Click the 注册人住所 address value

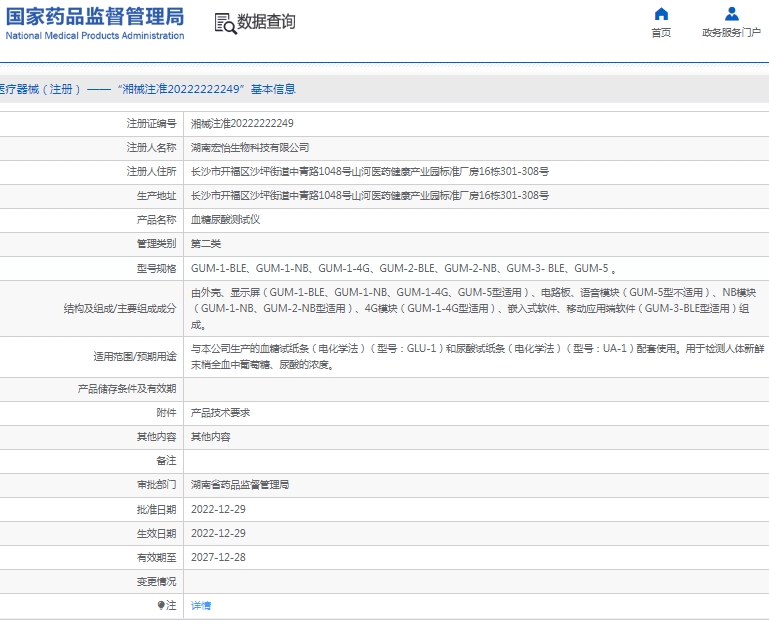point(370,172)
